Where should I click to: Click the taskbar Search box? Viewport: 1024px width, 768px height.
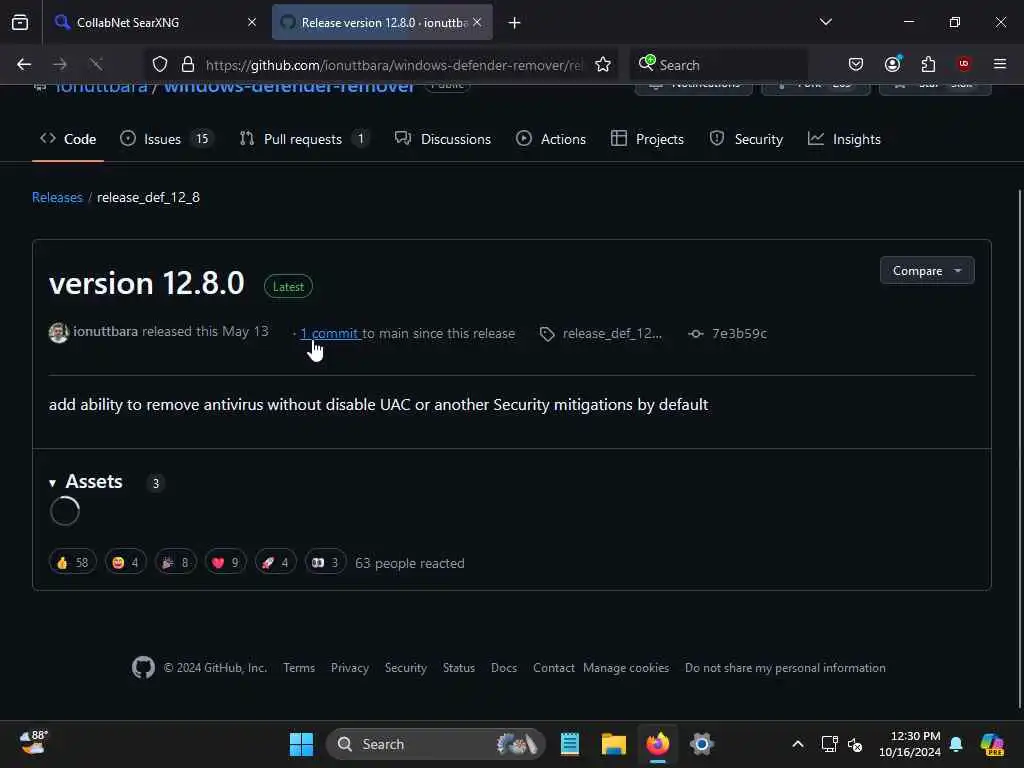pos(436,744)
